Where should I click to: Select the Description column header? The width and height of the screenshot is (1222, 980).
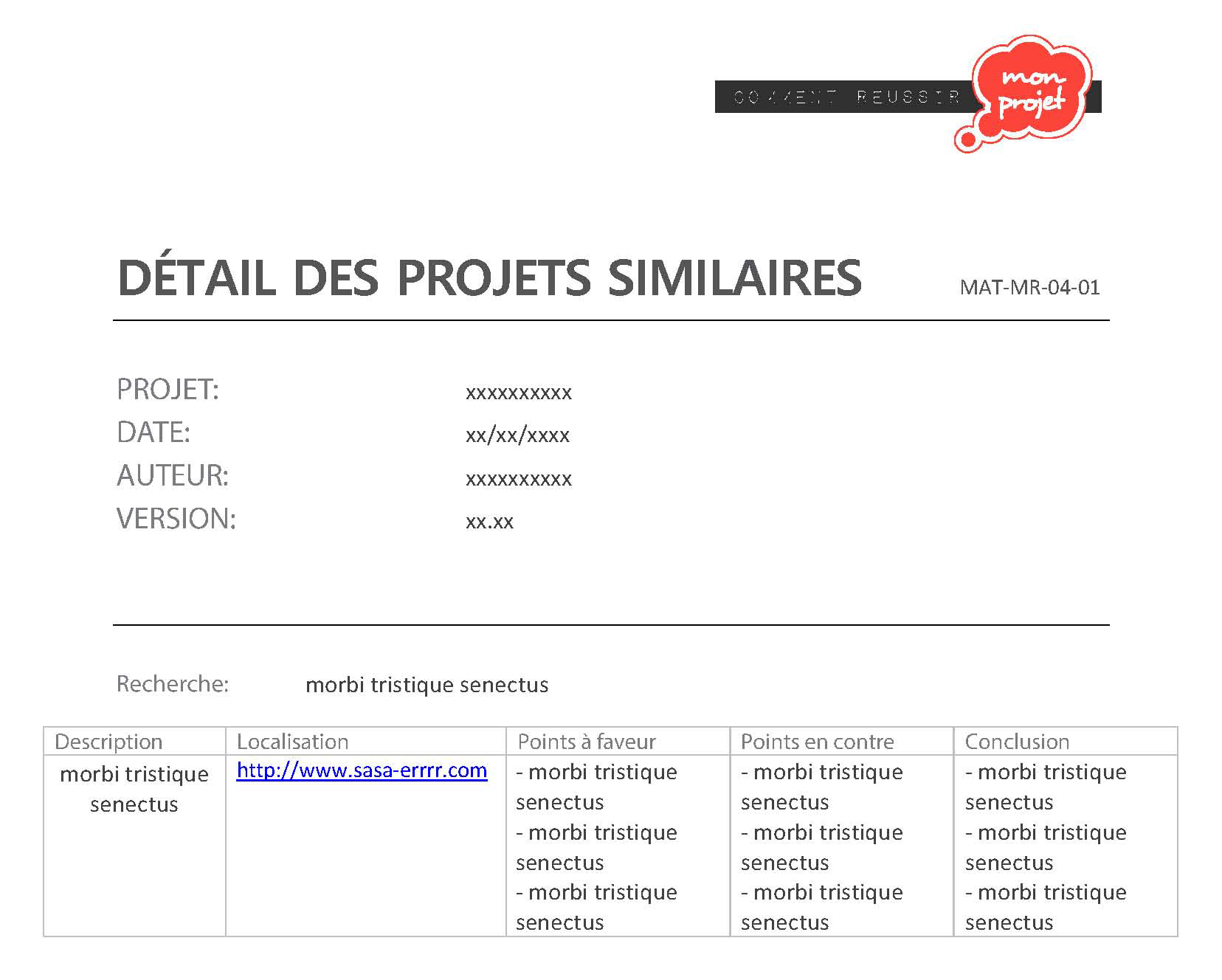coord(108,742)
